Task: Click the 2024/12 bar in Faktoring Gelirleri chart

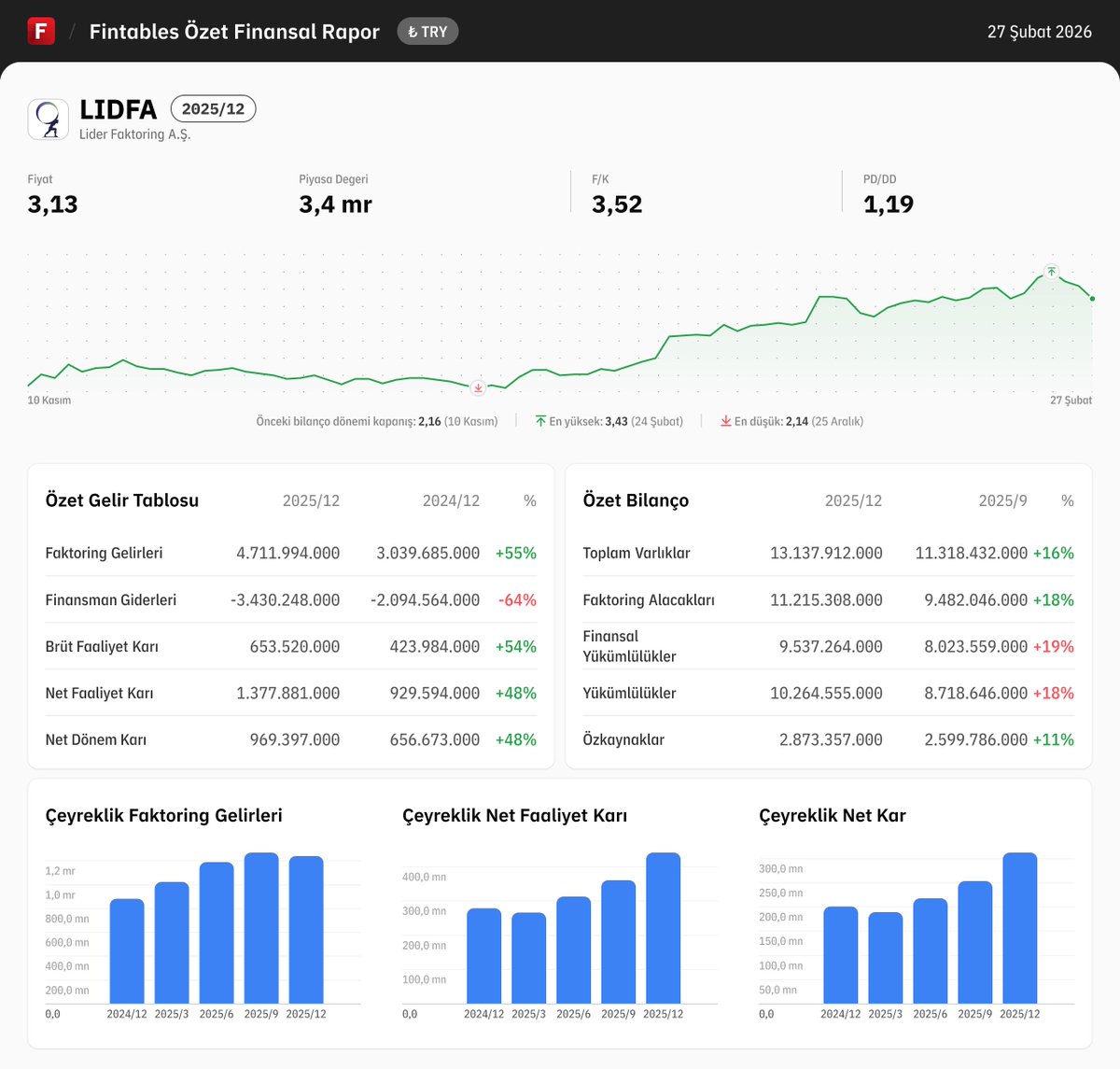Action: pos(127,951)
